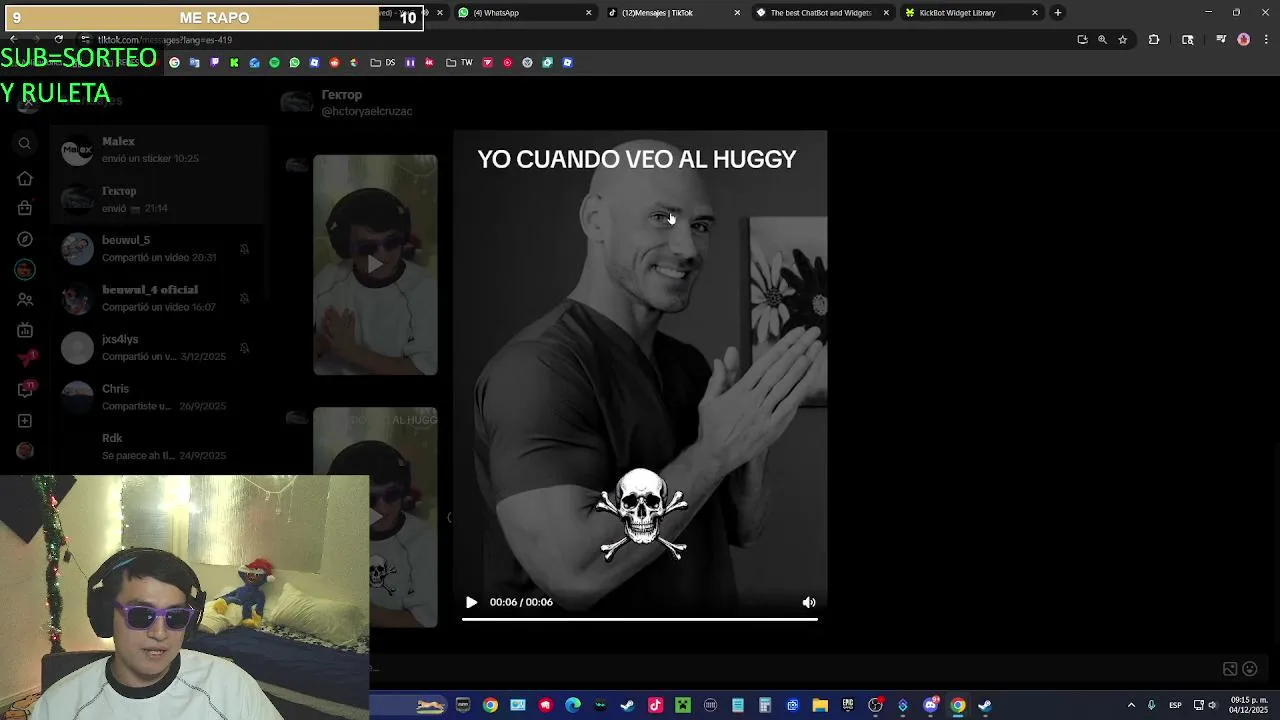Viewport: 1280px width, 720px height.
Task: Mute the video with the speaker icon
Action: pyautogui.click(x=809, y=602)
